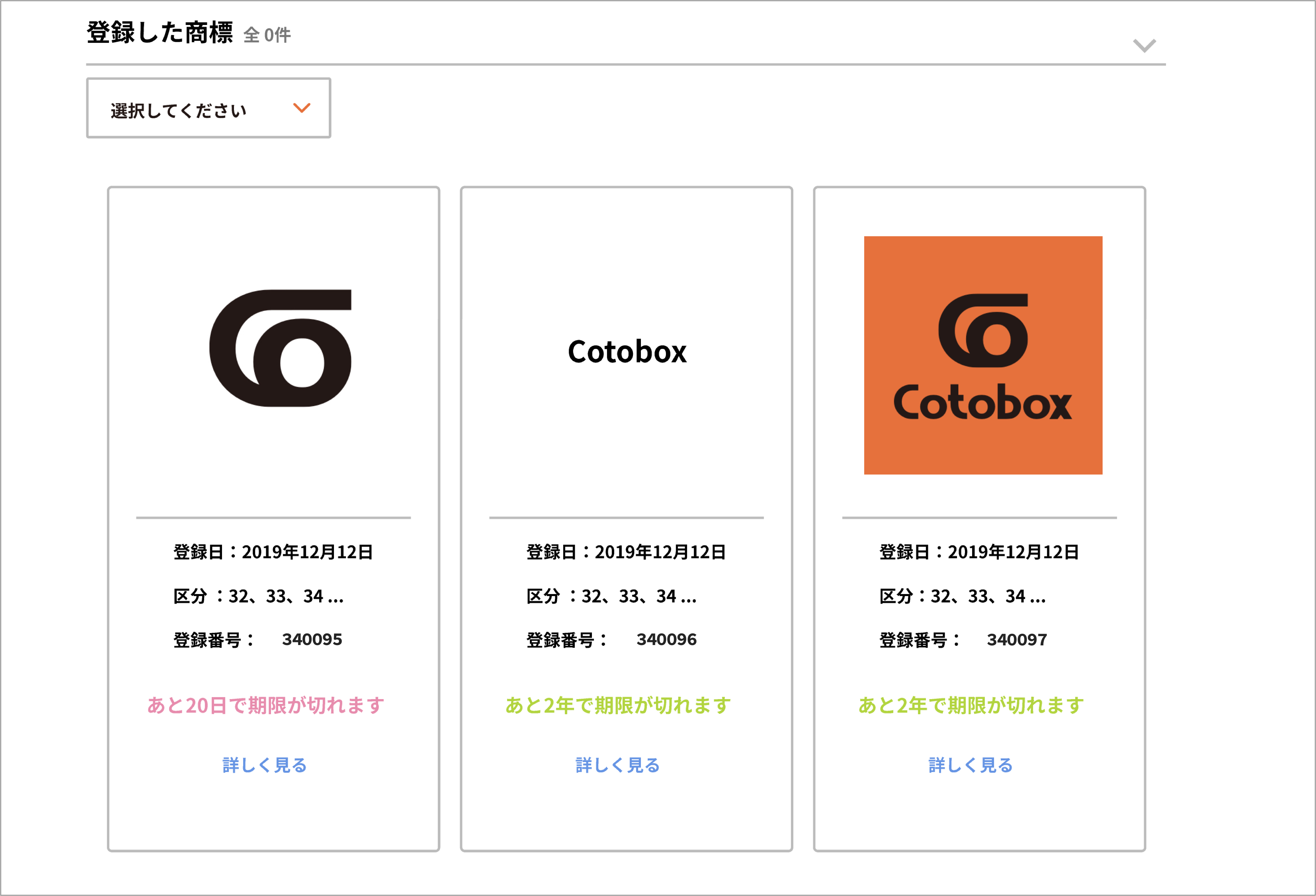Click the black spiral logo mark image

[x=280, y=348]
